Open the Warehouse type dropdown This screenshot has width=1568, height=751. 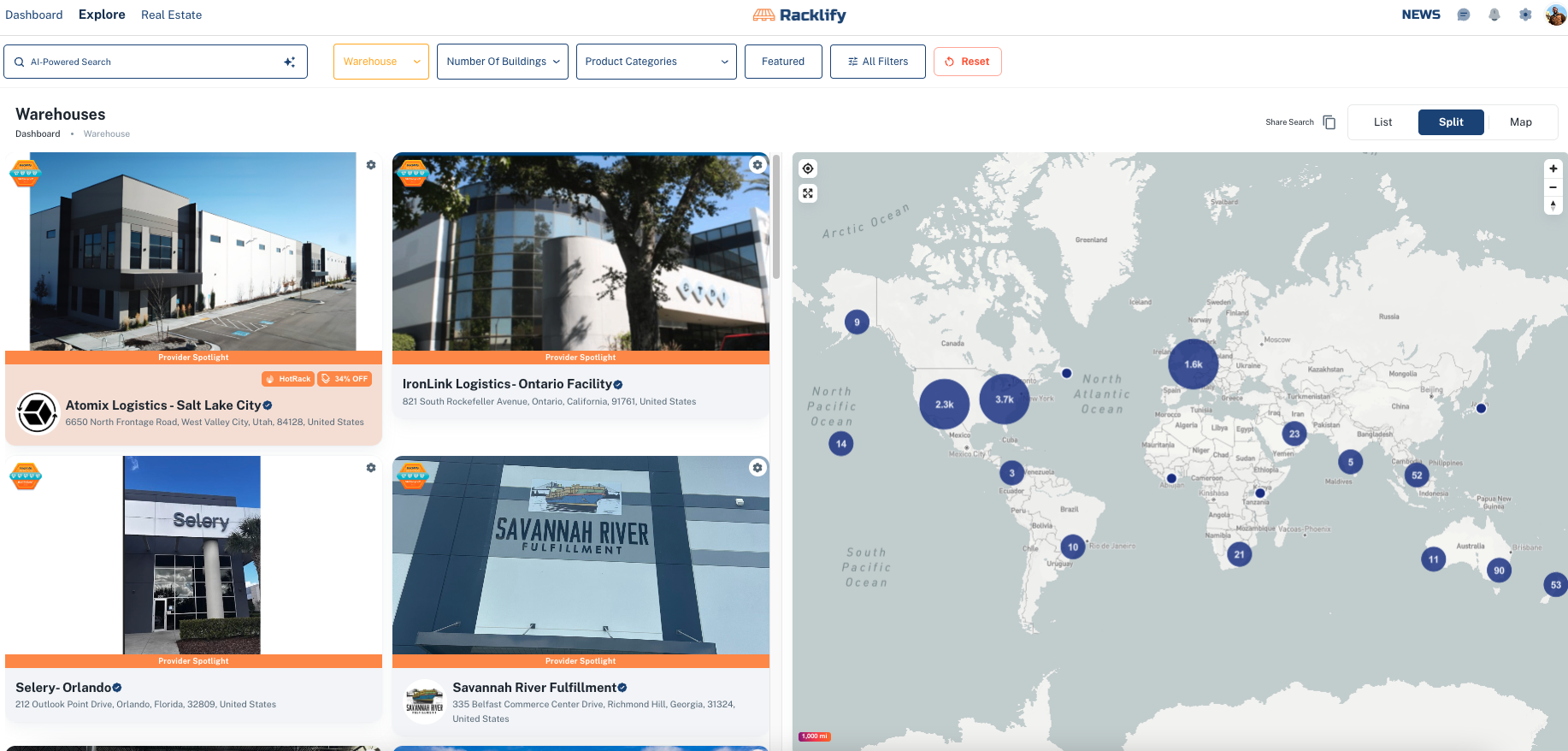click(x=381, y=62)
